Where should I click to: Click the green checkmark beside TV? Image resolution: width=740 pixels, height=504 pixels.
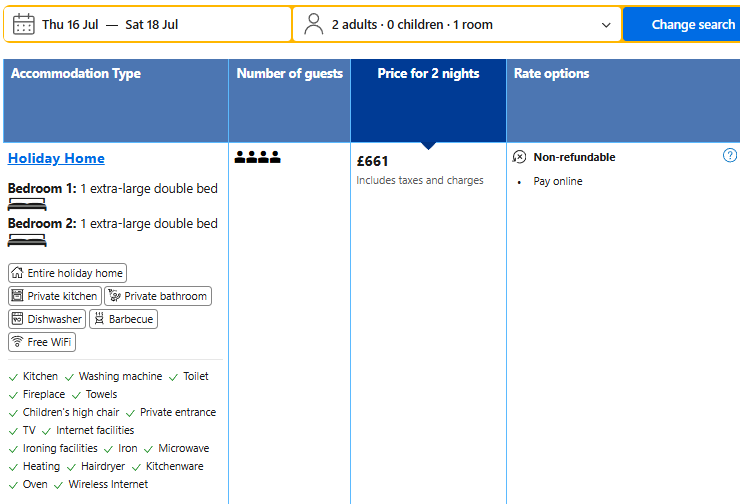pyautogui.click(x=13, y=431)
